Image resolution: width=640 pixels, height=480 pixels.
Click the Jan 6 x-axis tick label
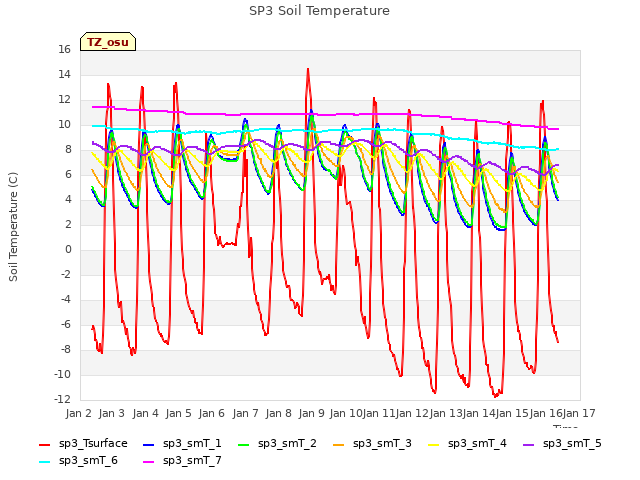pos(211,413)
